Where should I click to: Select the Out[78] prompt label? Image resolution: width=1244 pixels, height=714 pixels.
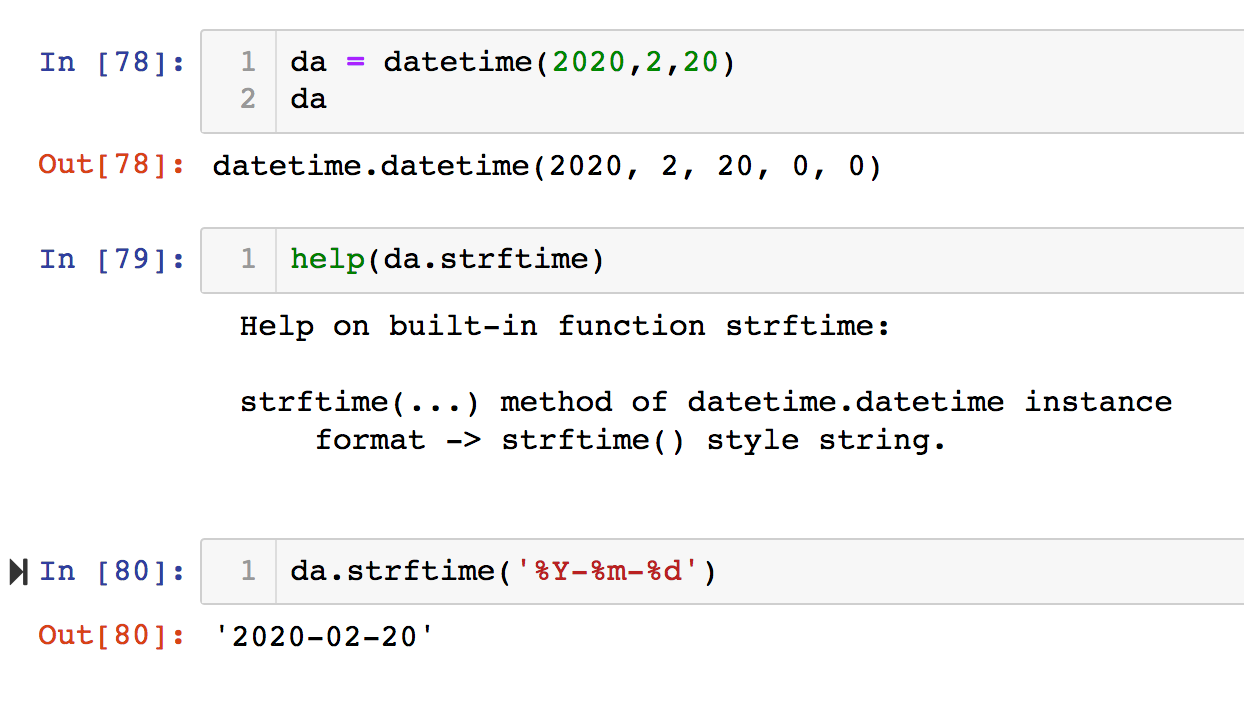click(x=112, y=165)
